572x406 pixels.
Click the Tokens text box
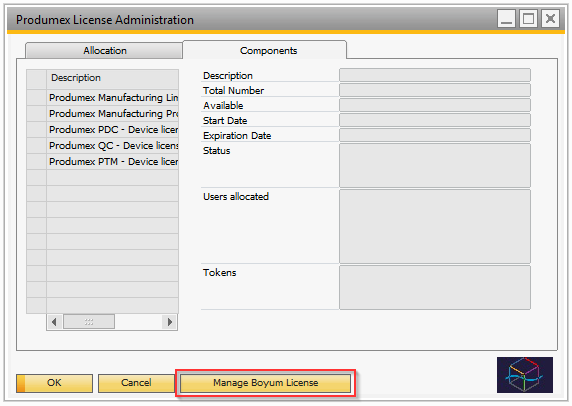(x=435, y=287)
